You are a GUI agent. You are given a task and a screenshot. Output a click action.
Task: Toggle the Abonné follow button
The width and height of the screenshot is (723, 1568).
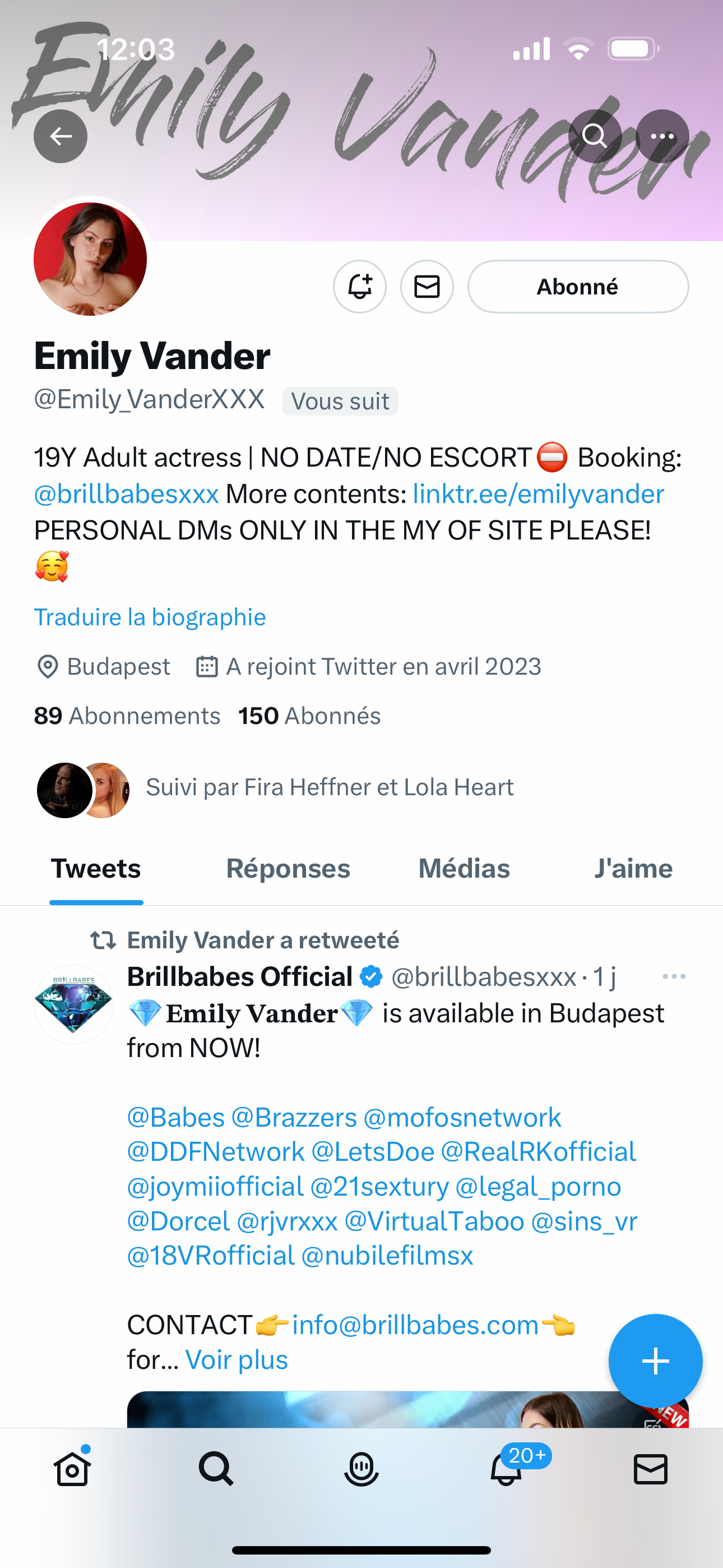coord(577,287)
